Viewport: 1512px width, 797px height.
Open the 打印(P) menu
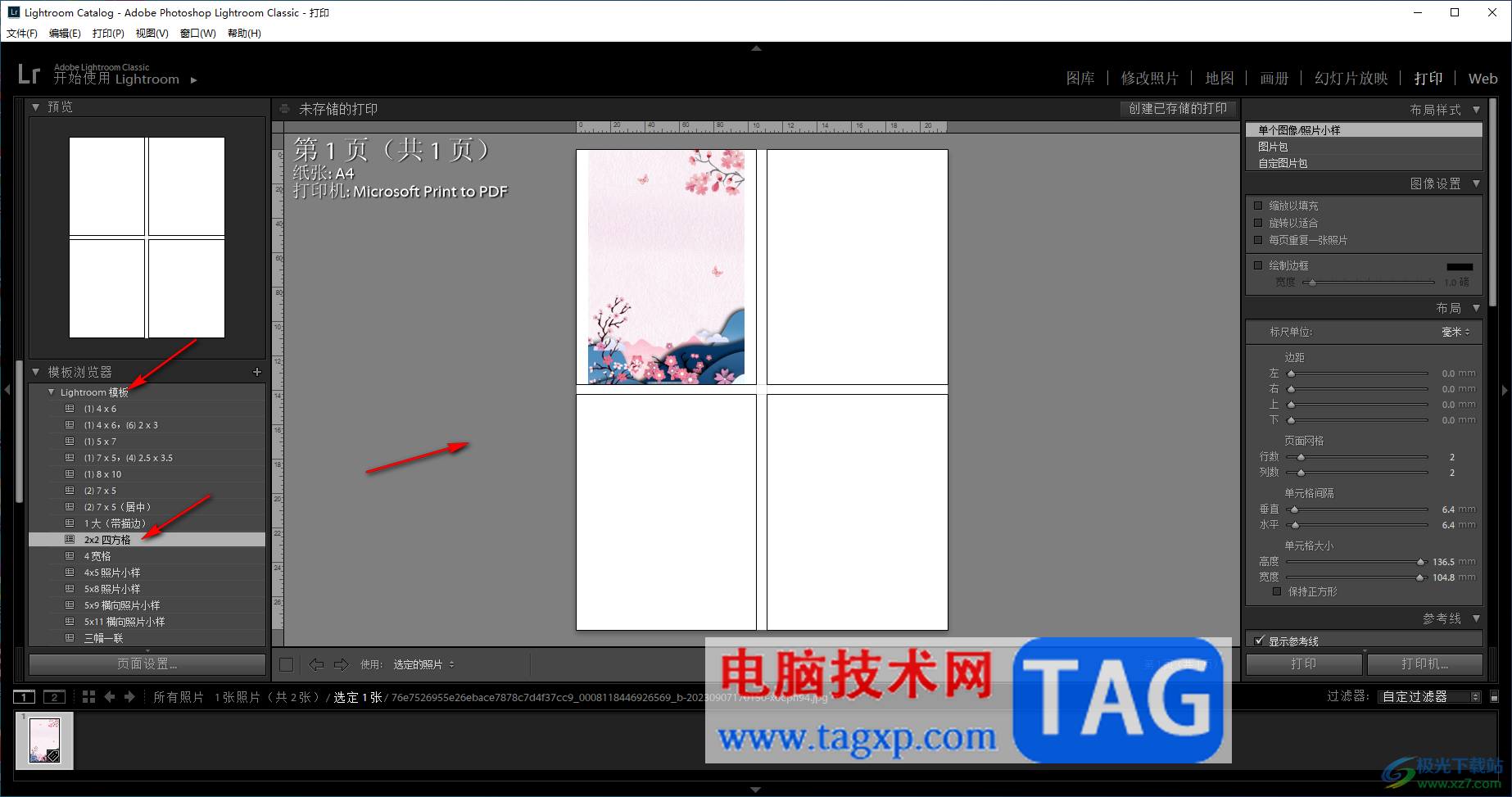click(x=108, y=34)
